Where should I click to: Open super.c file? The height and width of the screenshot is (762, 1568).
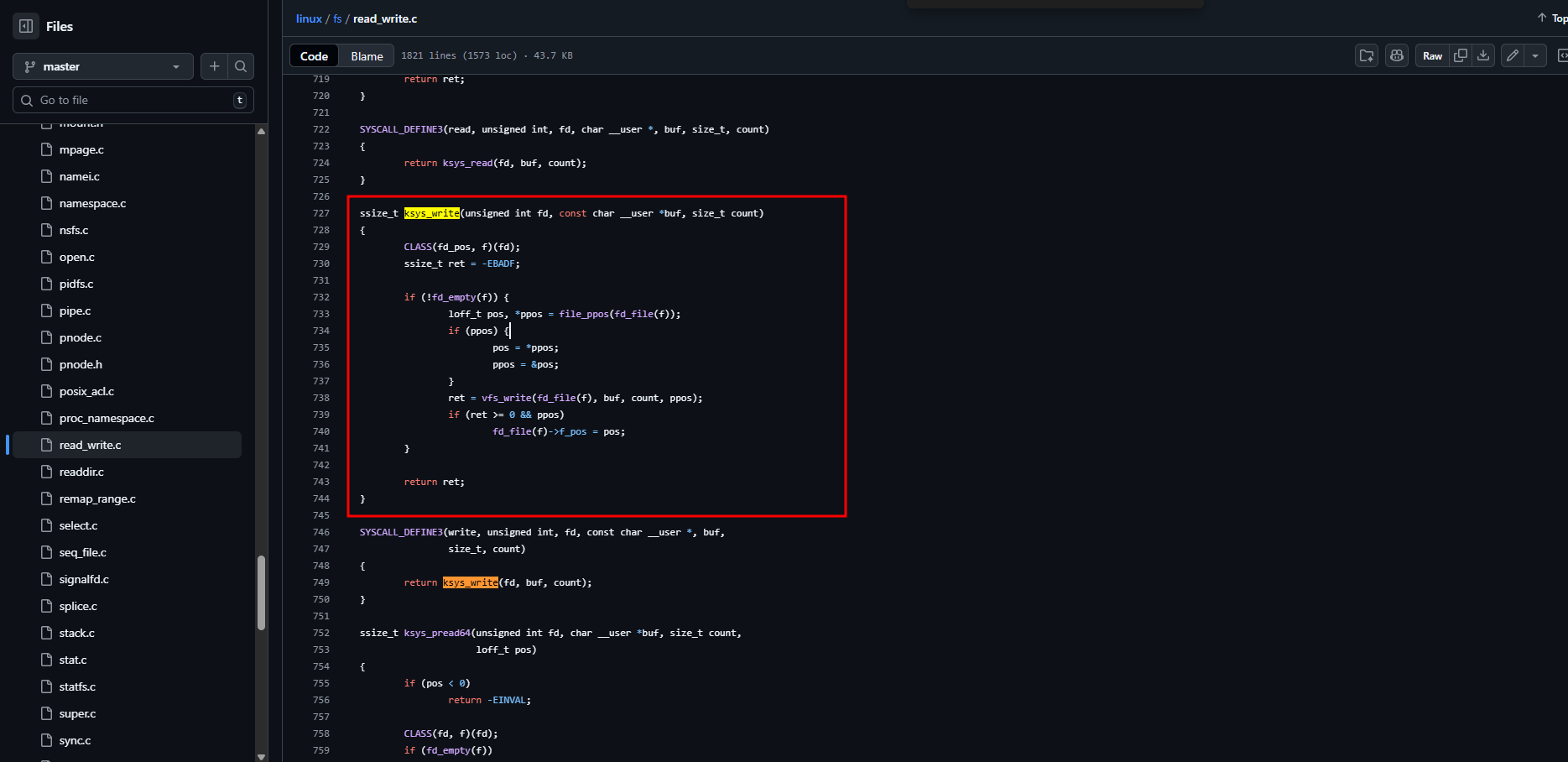77,713
